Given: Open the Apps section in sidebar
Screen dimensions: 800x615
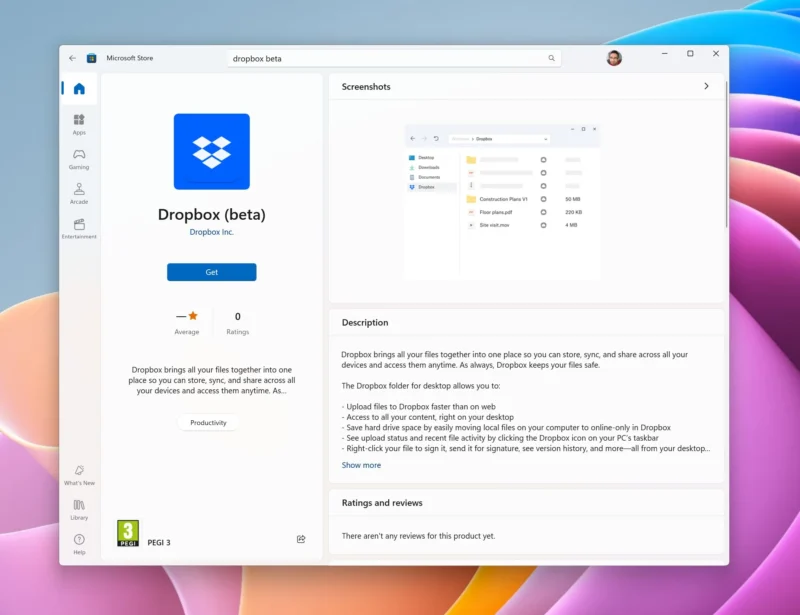Looking at the screenshot, I should [x=80, y=124].
